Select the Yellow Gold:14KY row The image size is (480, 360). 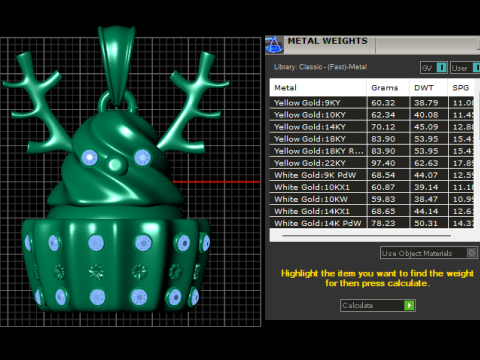(372, 127)
